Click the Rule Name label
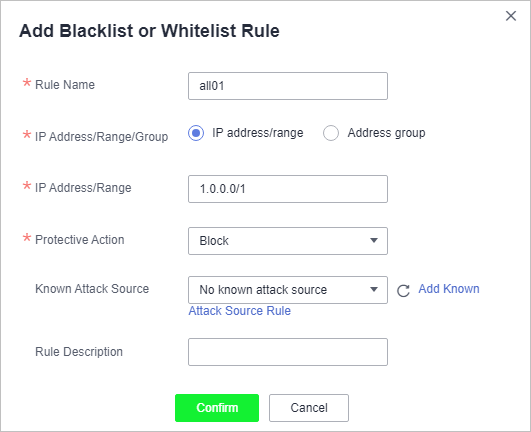Screen dimensions: 531x432 [x=65, y=85]
